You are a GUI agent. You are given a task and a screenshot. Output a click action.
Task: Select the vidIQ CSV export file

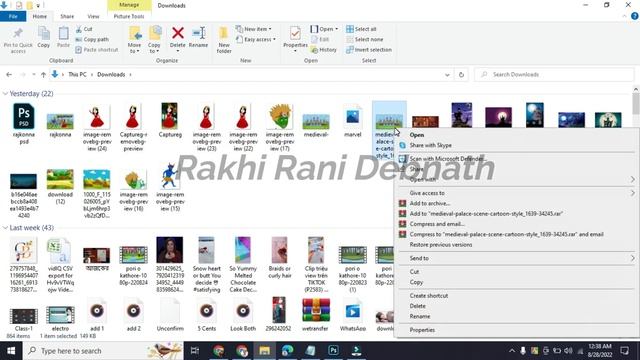[60, 266]
